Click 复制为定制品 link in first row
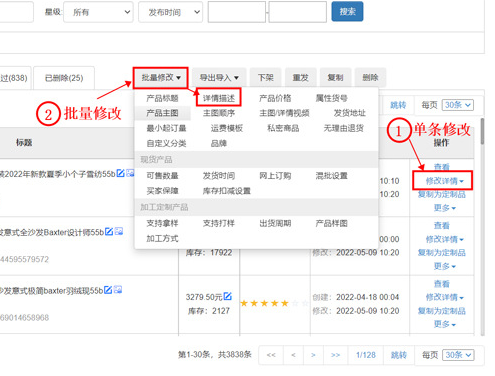 click(441, 194)
